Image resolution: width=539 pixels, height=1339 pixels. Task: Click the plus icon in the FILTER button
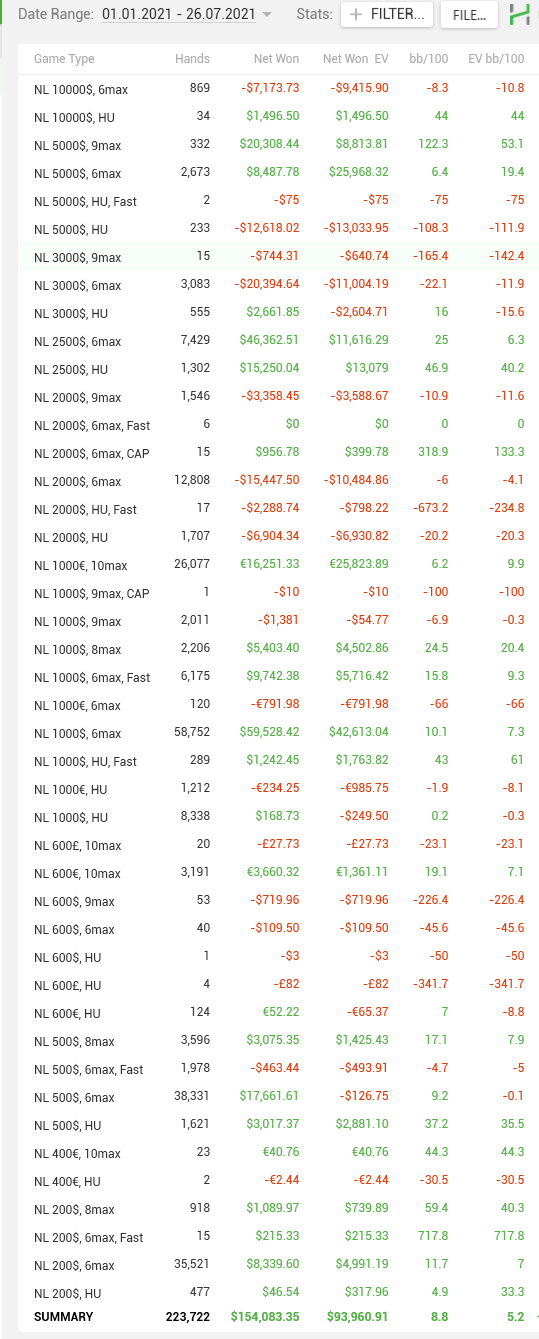pos(356,15)
